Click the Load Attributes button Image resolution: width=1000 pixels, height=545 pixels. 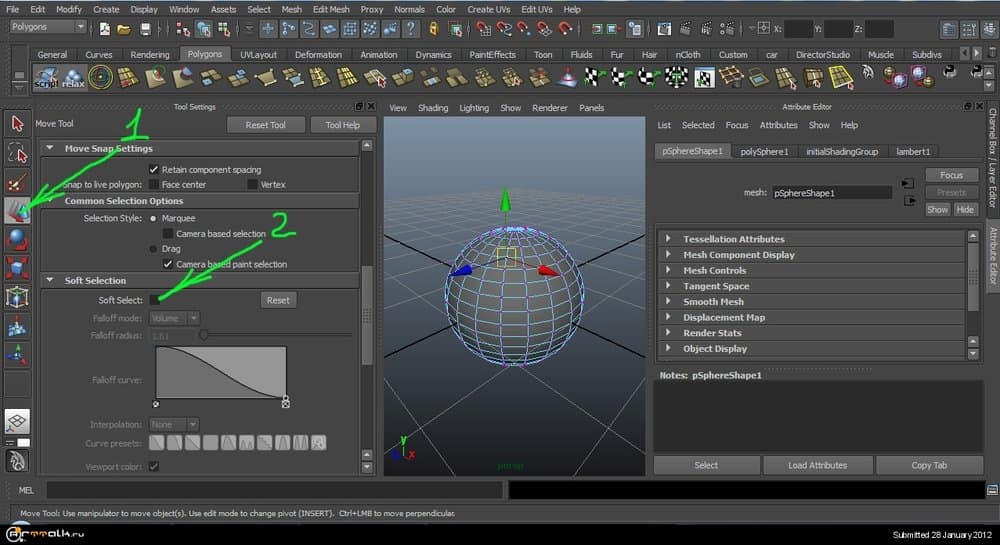tap(817, 465)
